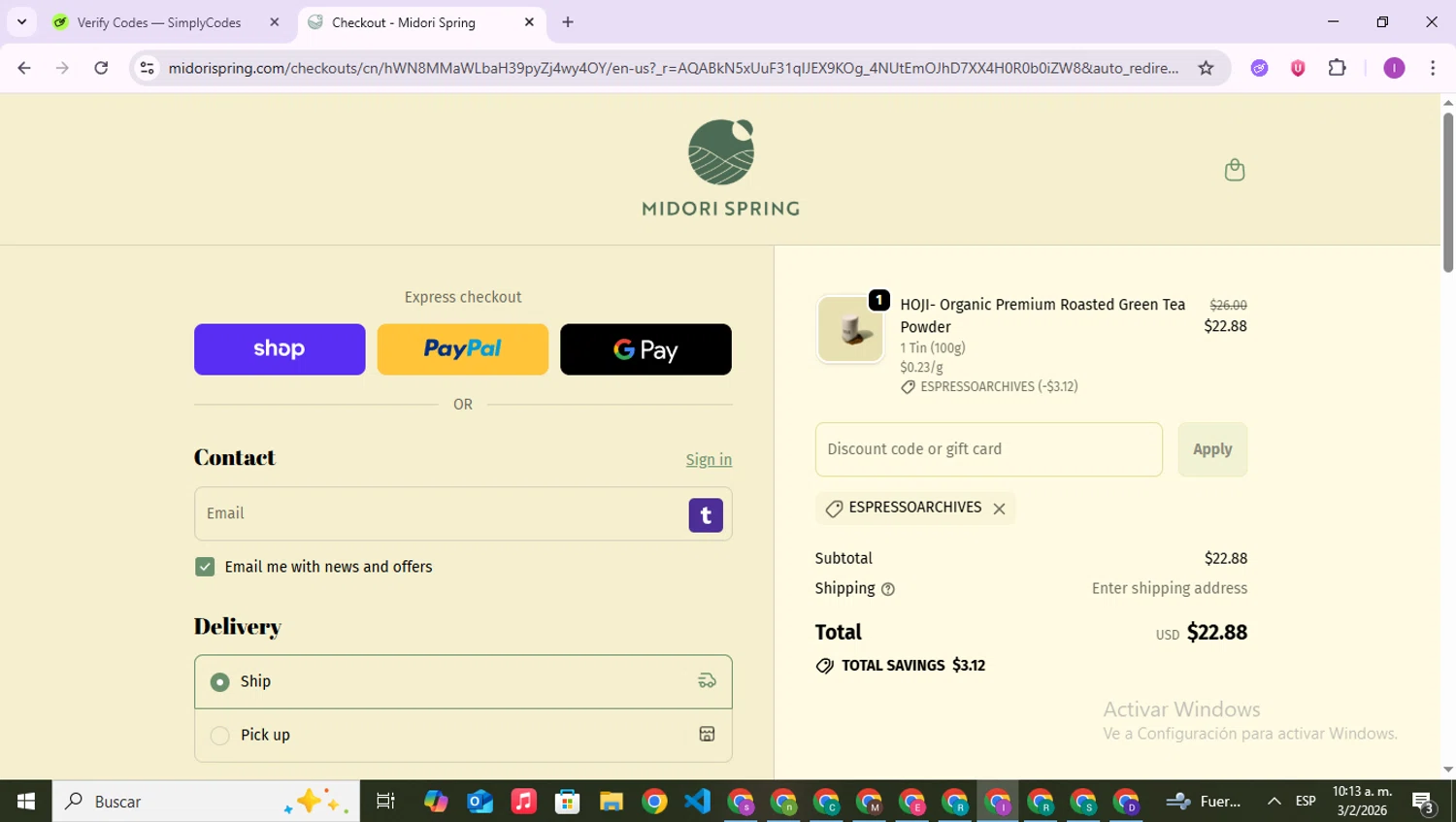Open the red shield extension icon
Screen dimensions: 1456x822
(x=1298, y=68)
